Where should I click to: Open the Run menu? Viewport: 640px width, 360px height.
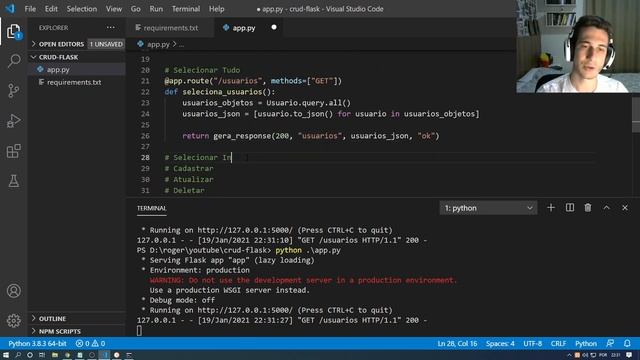(156, 9)
